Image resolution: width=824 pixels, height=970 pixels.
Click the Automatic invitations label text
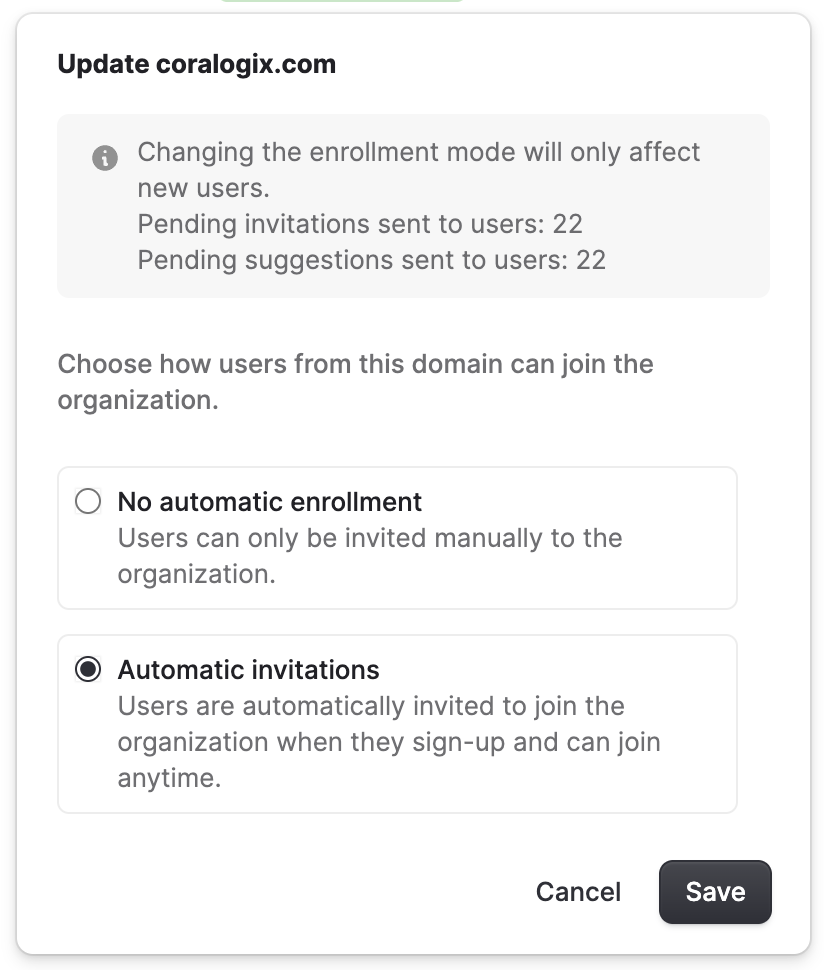click(249, 670)
